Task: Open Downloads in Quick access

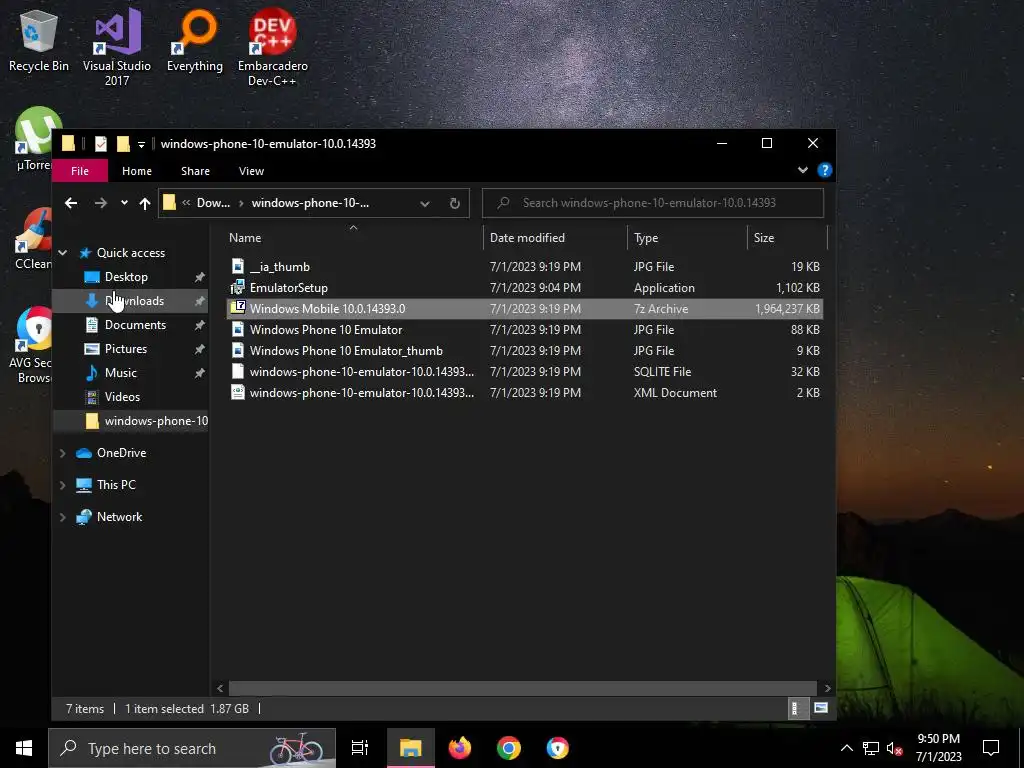Action: 134,301
